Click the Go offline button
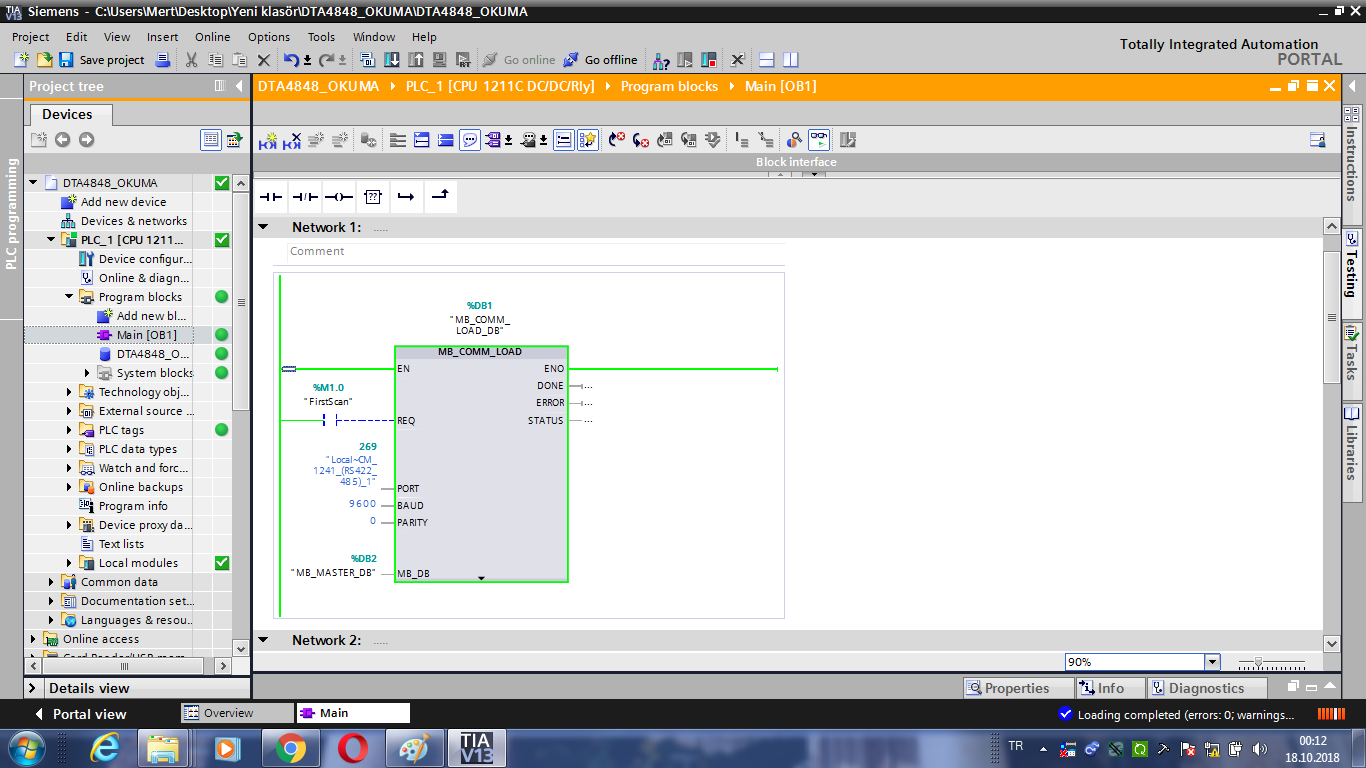This screenshot has height=768, width=1366. (x=600, y=60)
